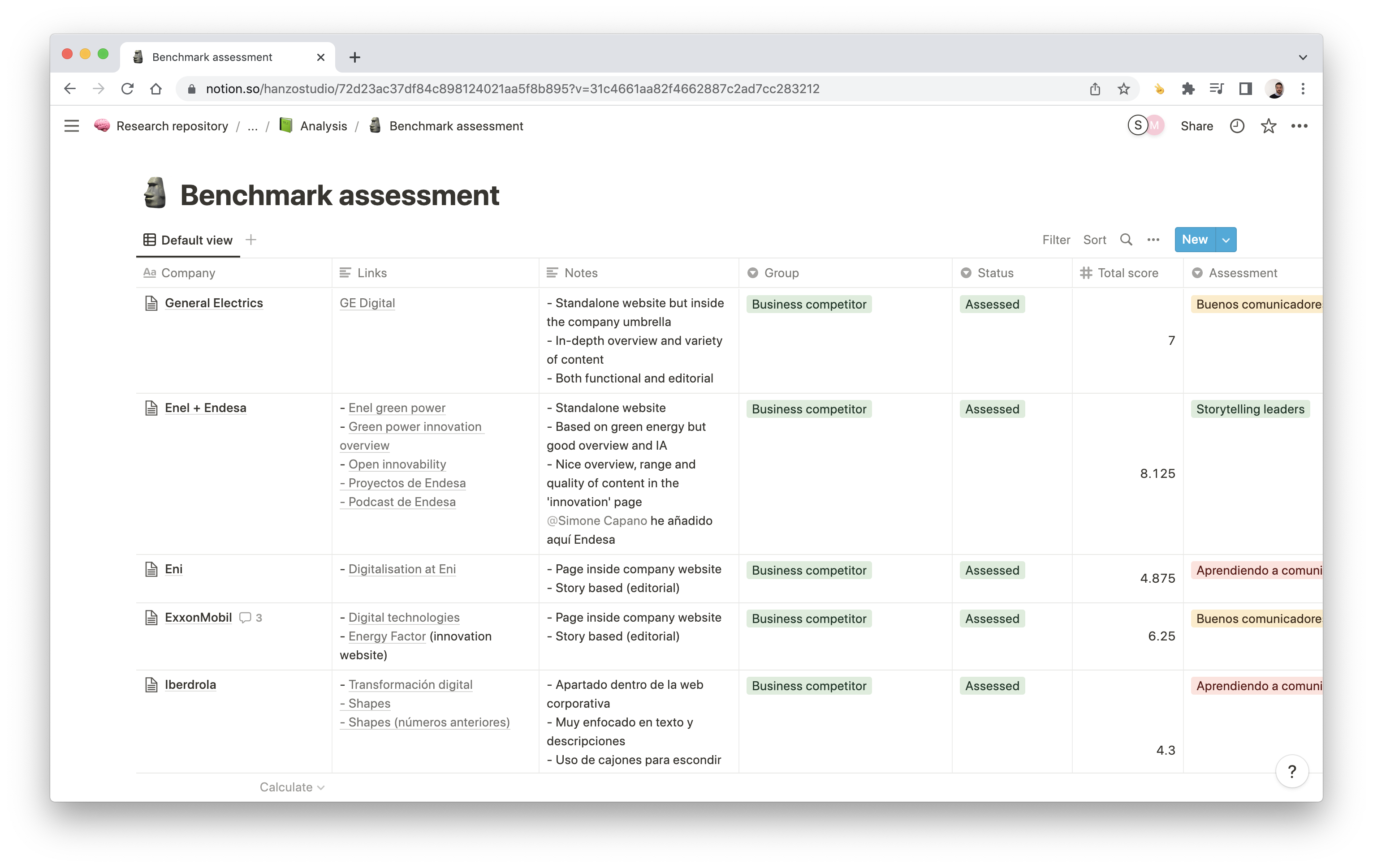1373x868 pixels.
Task: Expand the browser tab search chevron
Action: pyautogui.click(x=1303, y=57)
